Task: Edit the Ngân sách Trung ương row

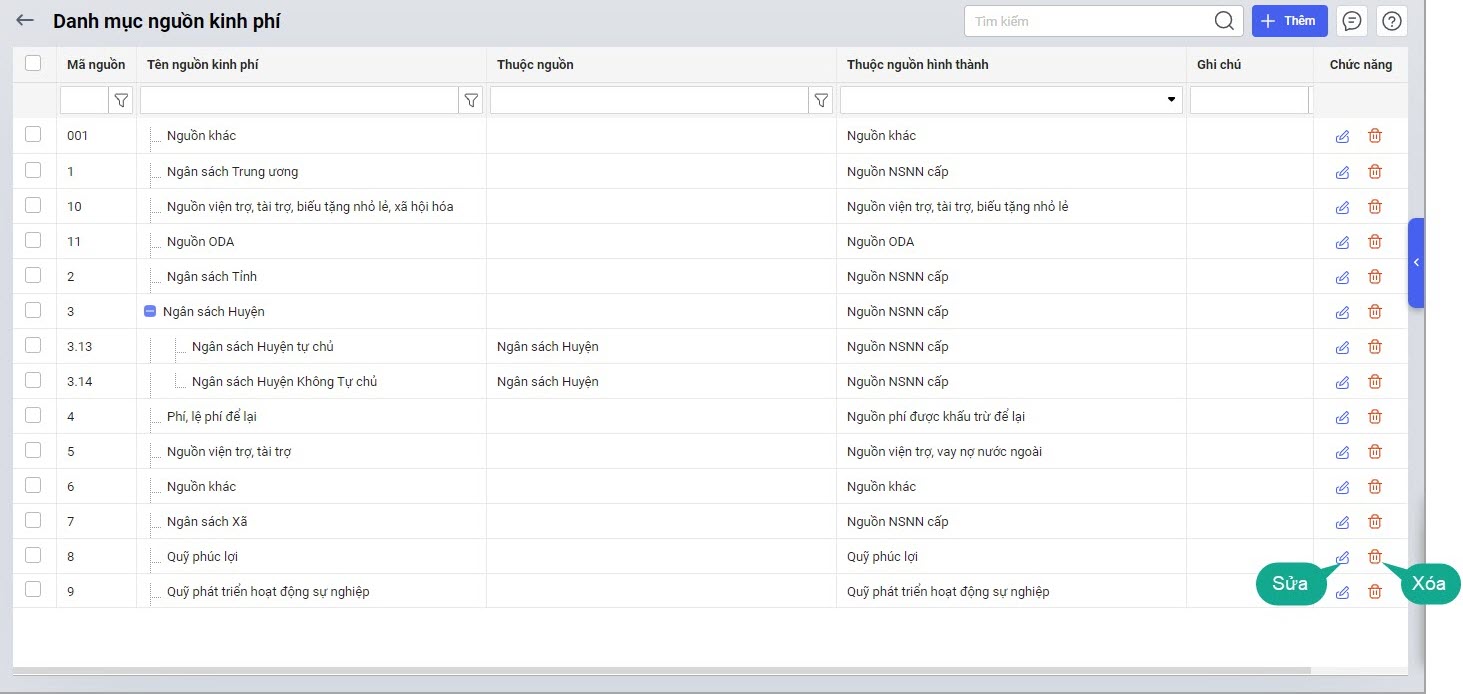Action: [x=1342, y=172]
